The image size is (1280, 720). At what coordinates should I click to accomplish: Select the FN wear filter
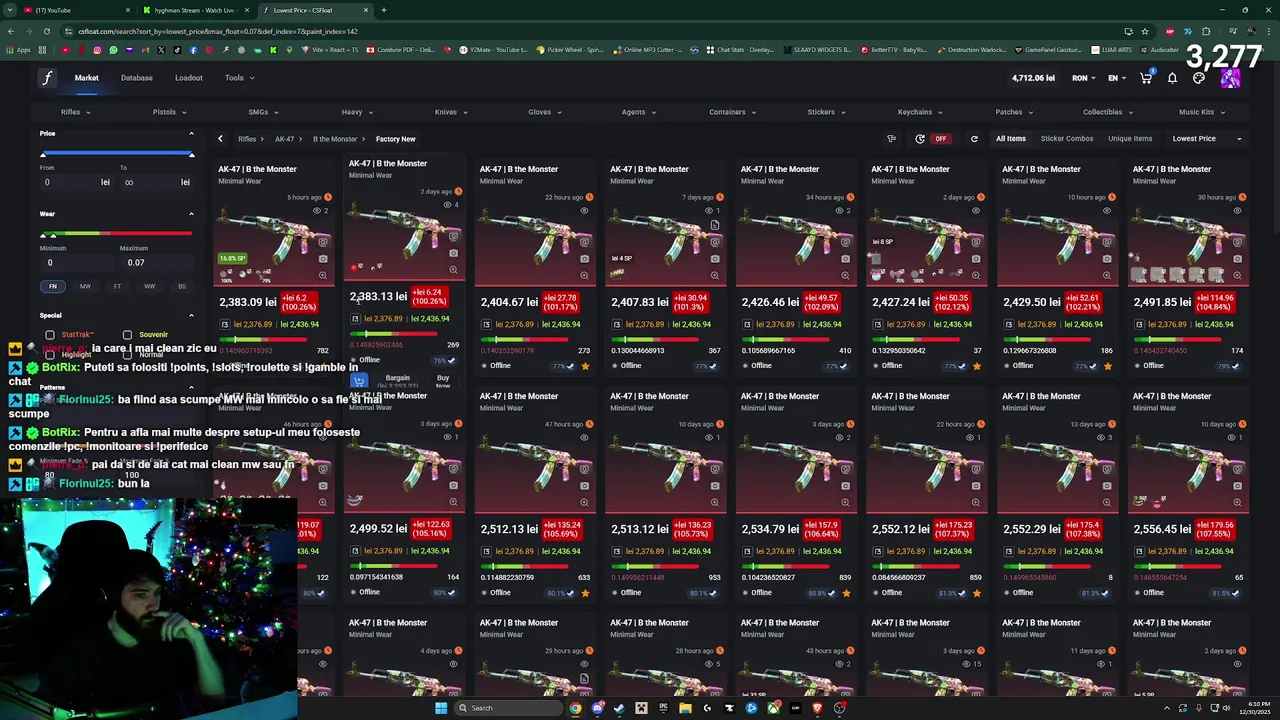pyautogui.click(x=53, y=286)
